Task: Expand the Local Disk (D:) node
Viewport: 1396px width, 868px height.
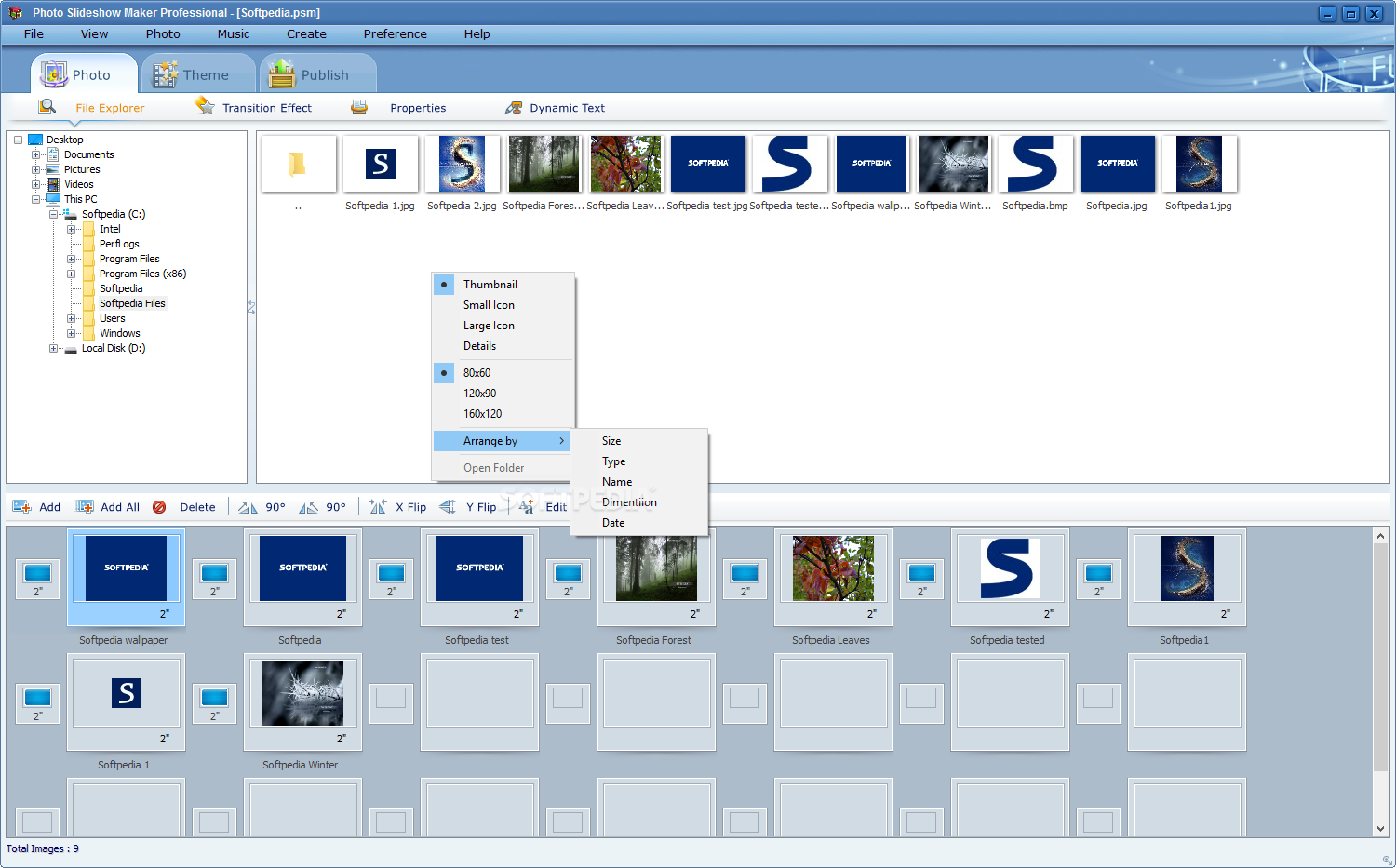Action: (53, 348)
